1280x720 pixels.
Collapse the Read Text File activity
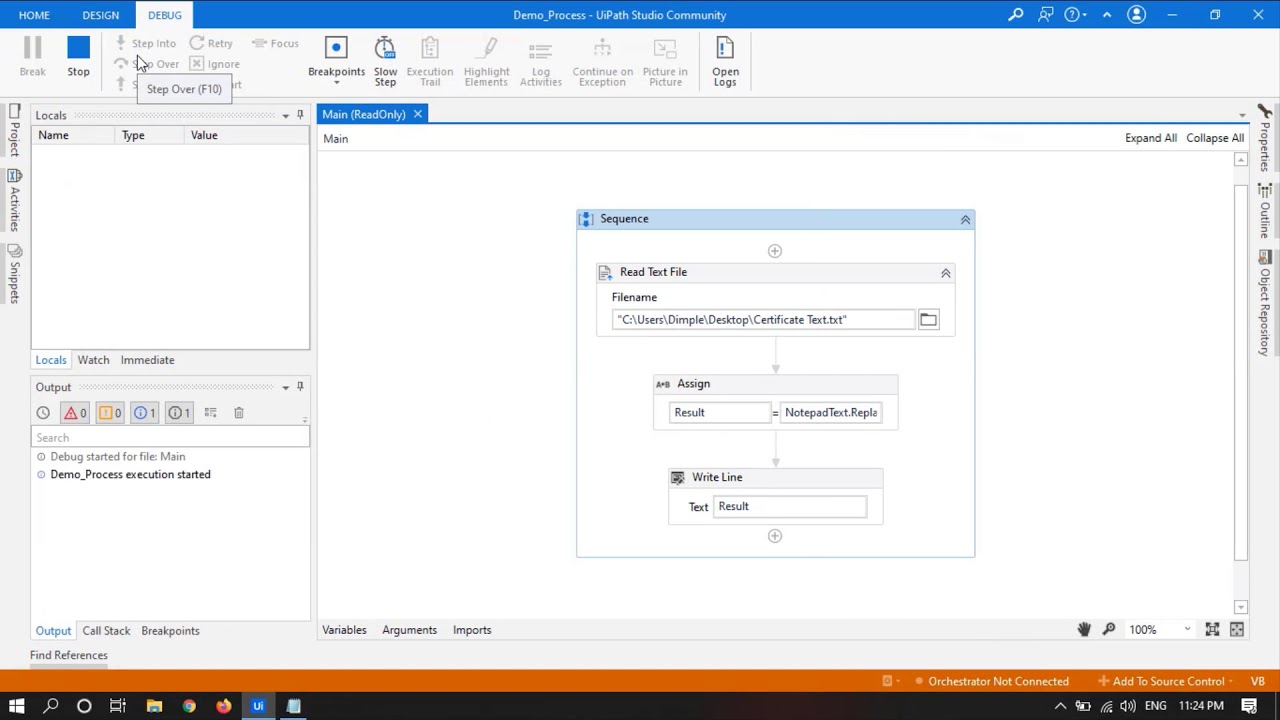point(945,273)
